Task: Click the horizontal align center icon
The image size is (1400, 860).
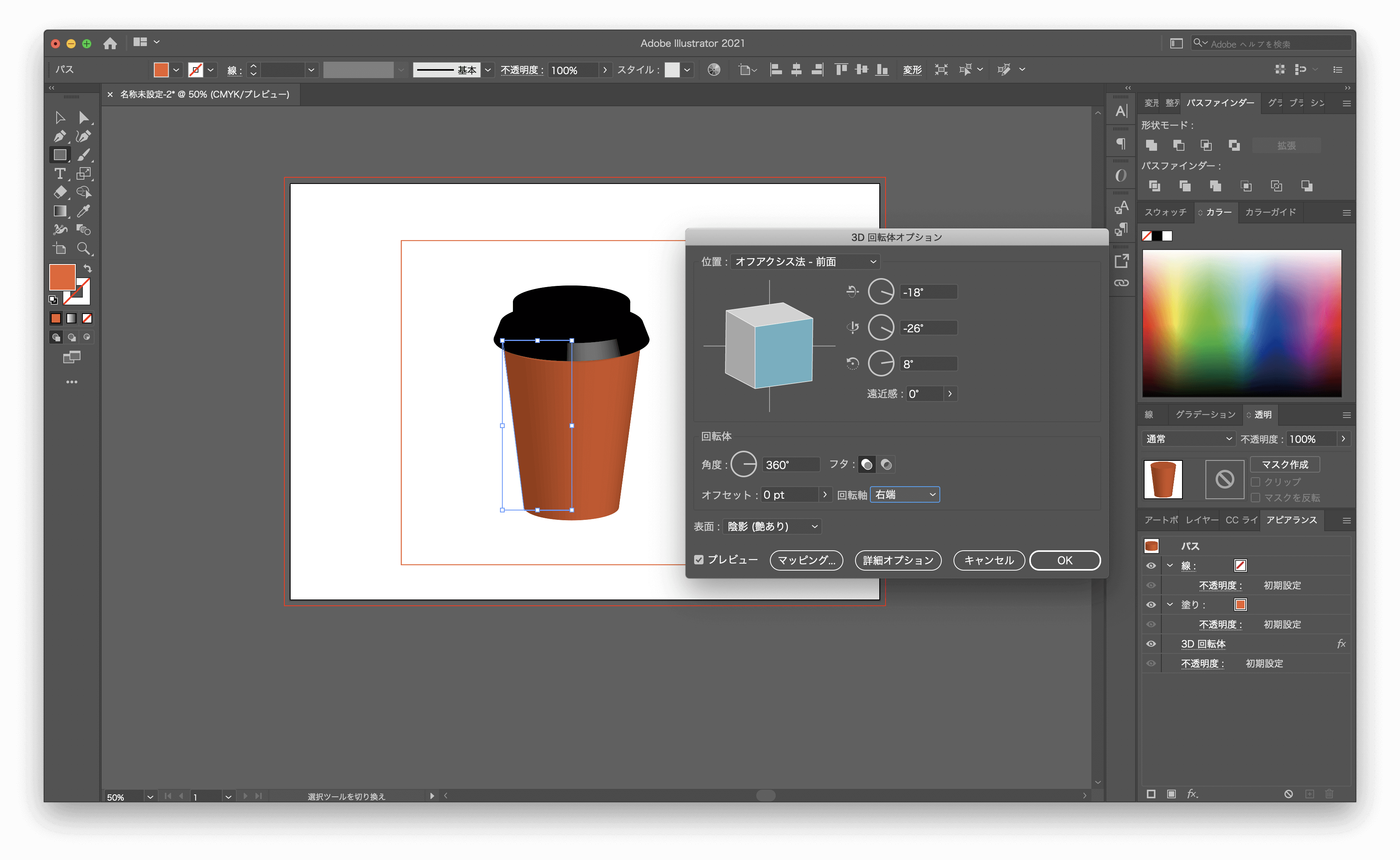Action: (796, 70)
